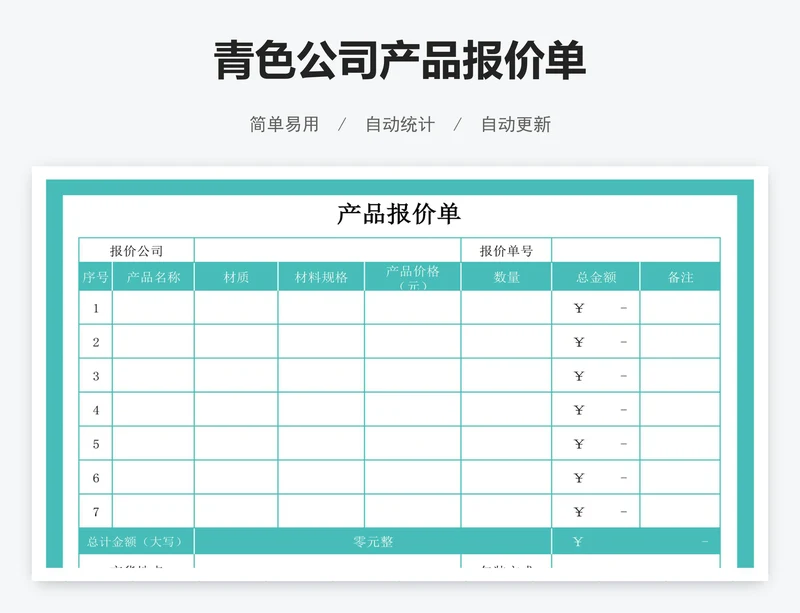Click the 备注 cell in row 2
Image resolution: width=800 pixels, height=613 pixels.
tap(680, 341)
